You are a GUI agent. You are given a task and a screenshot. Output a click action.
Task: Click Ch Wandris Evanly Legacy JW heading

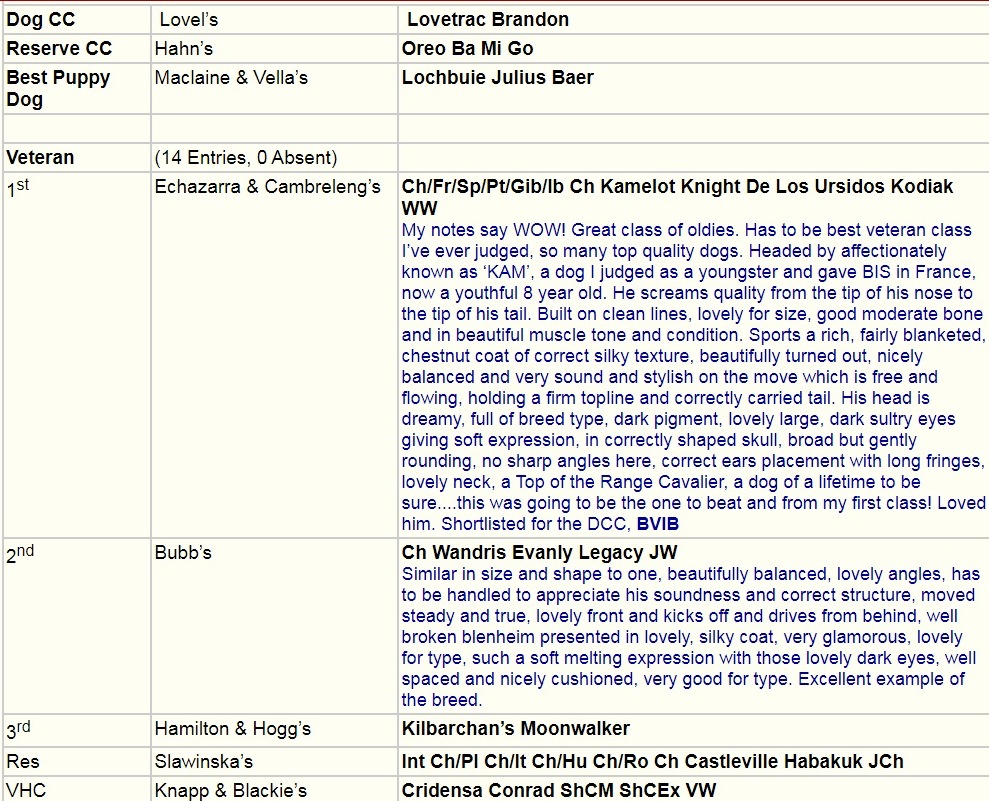click(x=539, y=552)
